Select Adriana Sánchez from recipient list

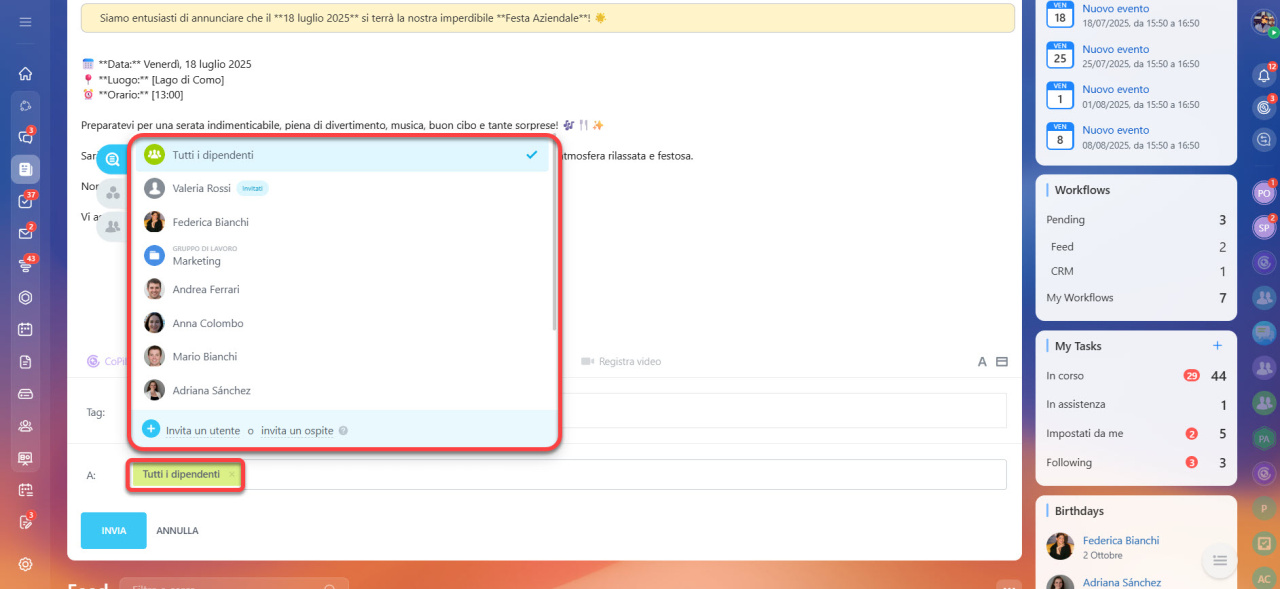[342, 390]
